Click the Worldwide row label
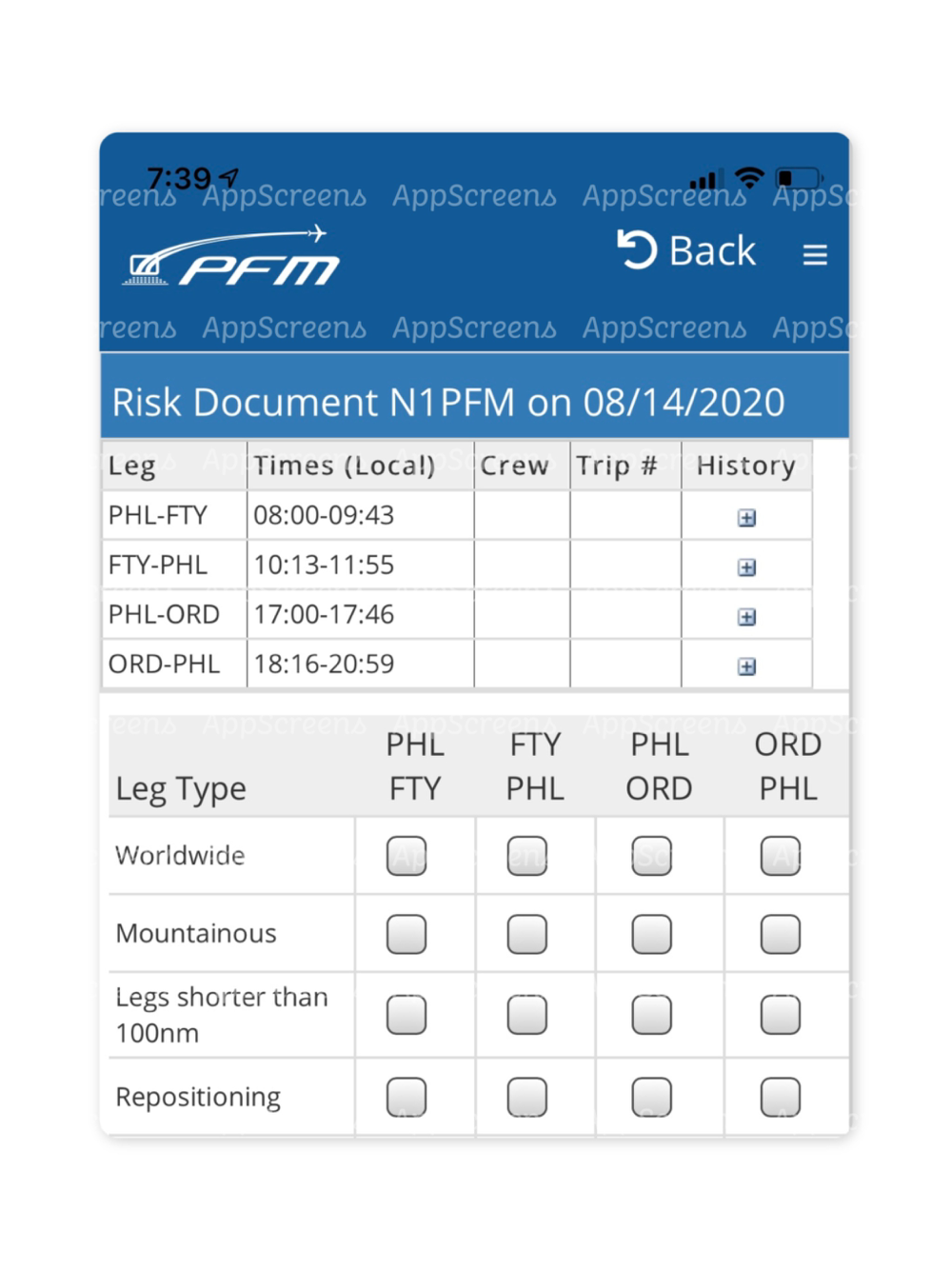This screenshot has width=952, height=1270. [x=180, y=855]
